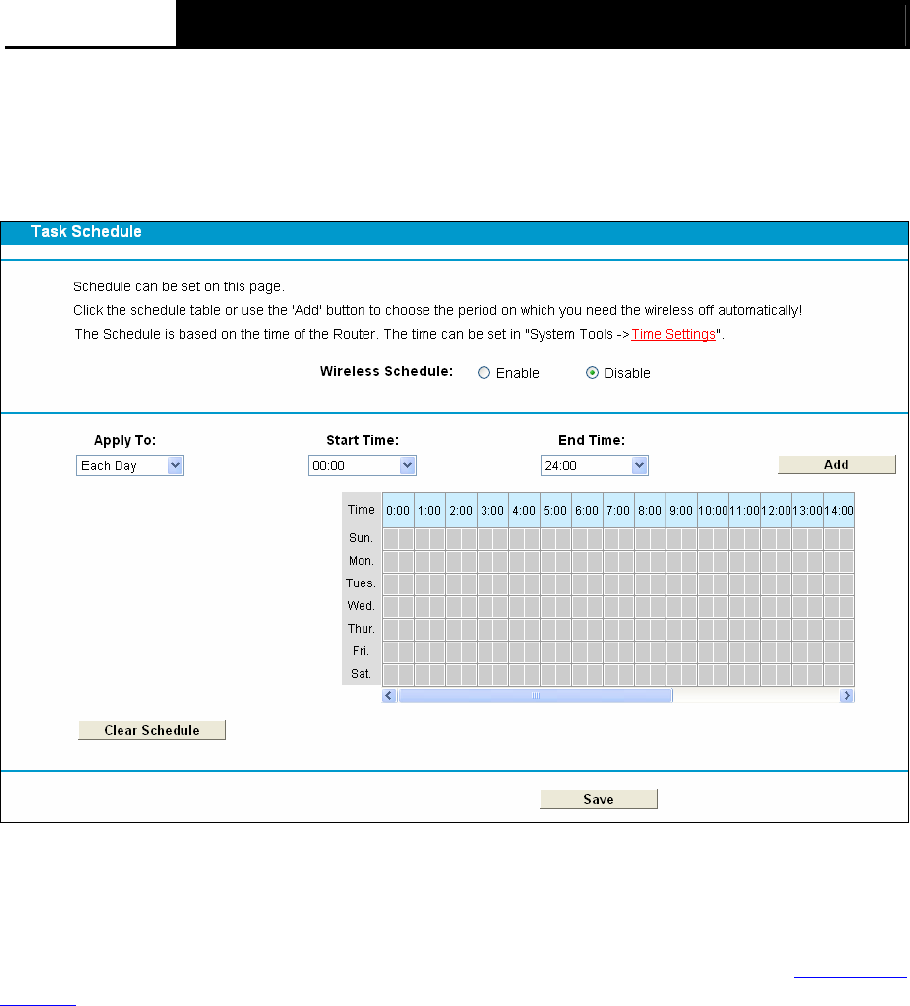This screenshot has width=910, height=1006.
Task: Open the End Time dropdown
Action: (594, 466)
